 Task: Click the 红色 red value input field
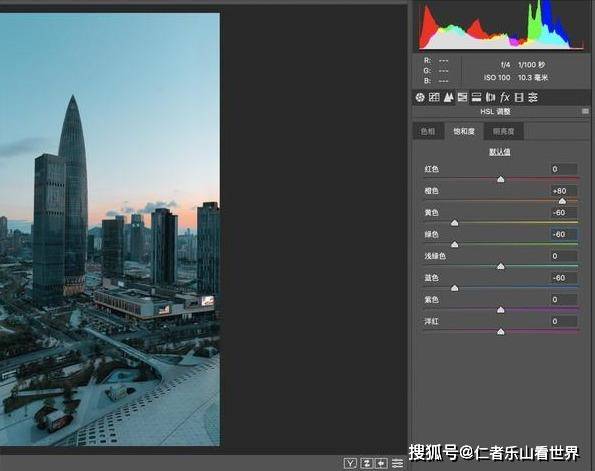tap(564, 169)
